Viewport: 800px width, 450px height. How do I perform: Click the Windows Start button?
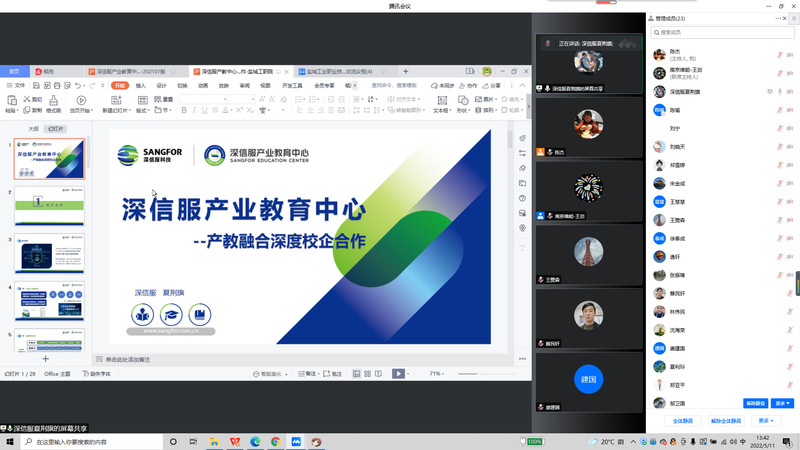pos(10,442)
